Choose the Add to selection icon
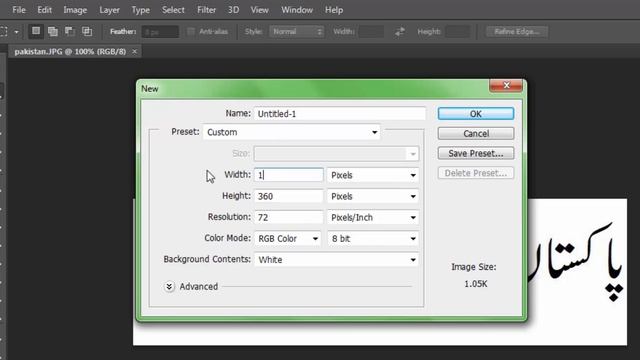Screen dimensions: 640x360 (x=53, y=31)
